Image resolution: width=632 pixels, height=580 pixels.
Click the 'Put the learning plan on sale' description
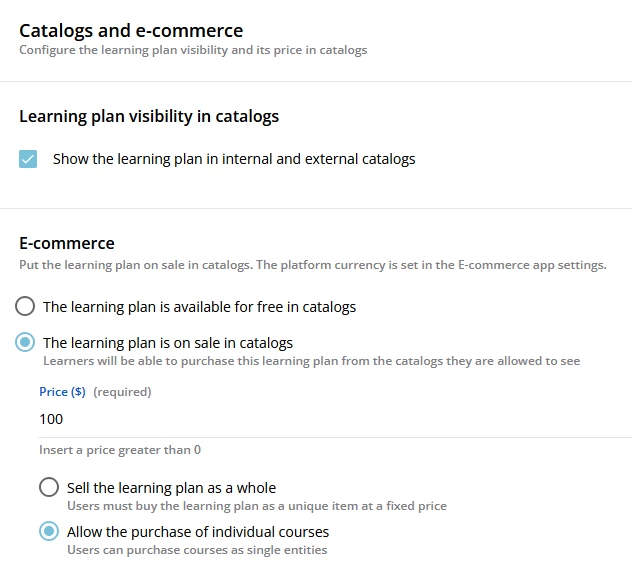click(x=312, y=265)
